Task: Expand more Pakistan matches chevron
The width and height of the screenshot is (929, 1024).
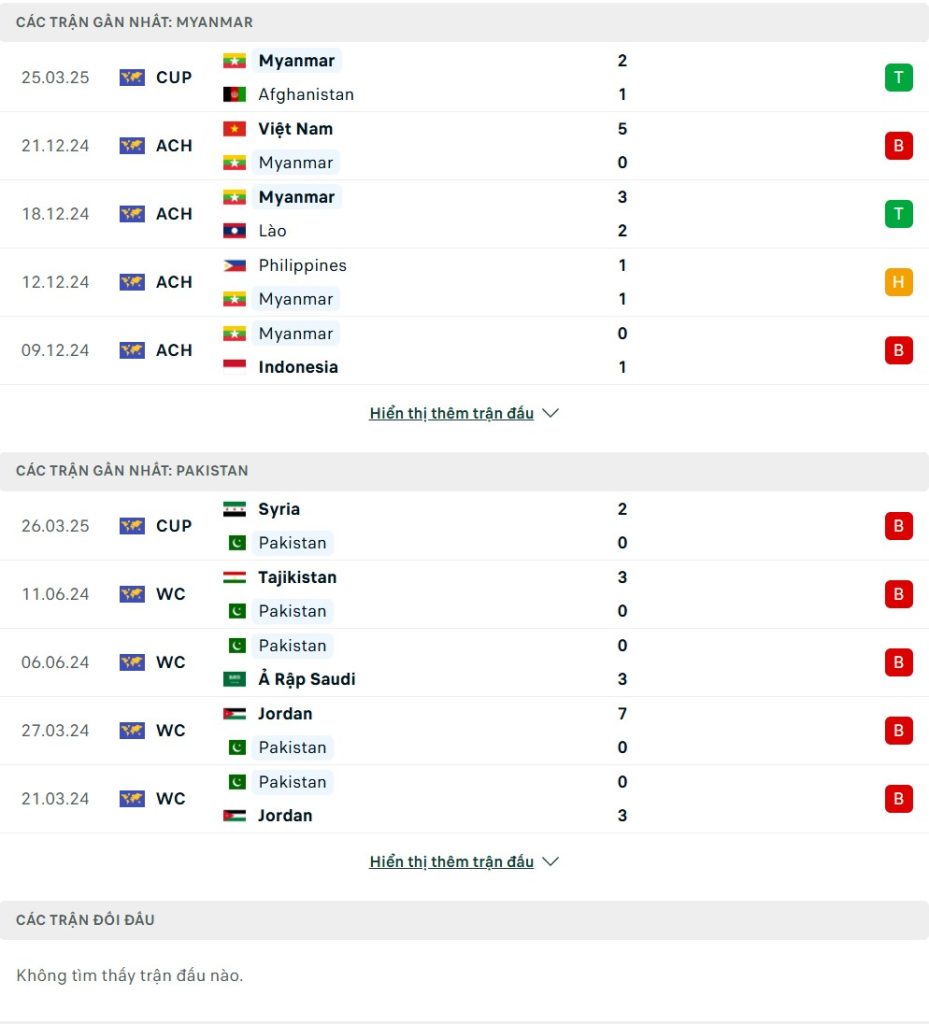Action: pyautogui.click(x=550, y=861)
